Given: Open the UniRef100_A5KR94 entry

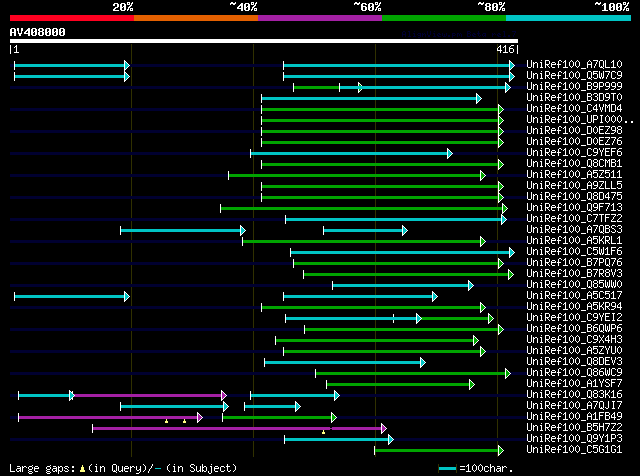Looking at the screenshot, I should [x=574, y=307].
